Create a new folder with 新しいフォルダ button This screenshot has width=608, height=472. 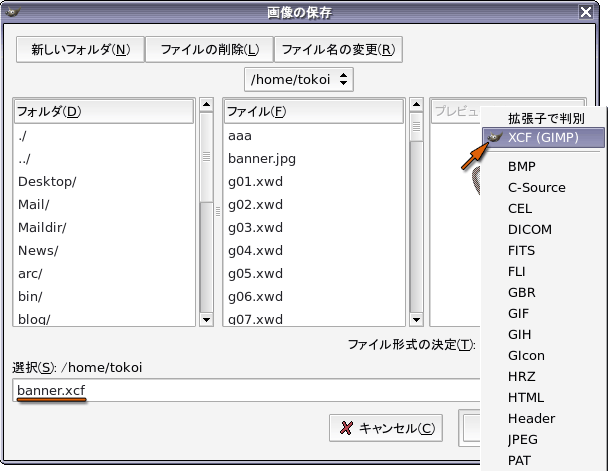[80, 49]
